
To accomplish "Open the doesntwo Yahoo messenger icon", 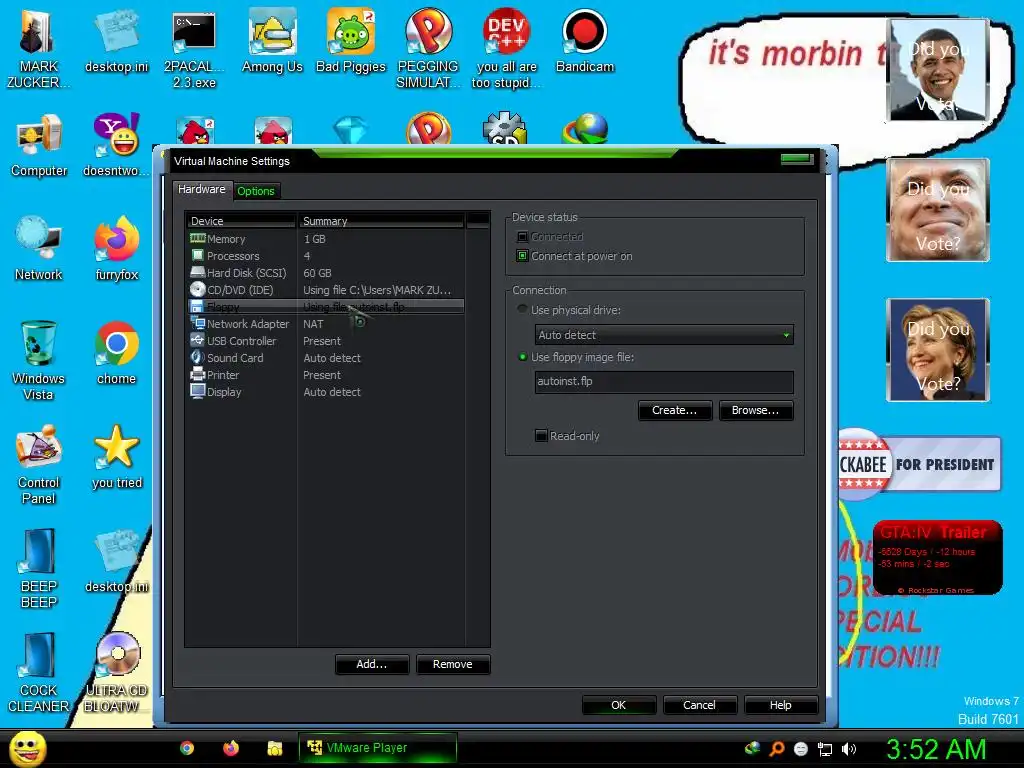I will [116, 146].
